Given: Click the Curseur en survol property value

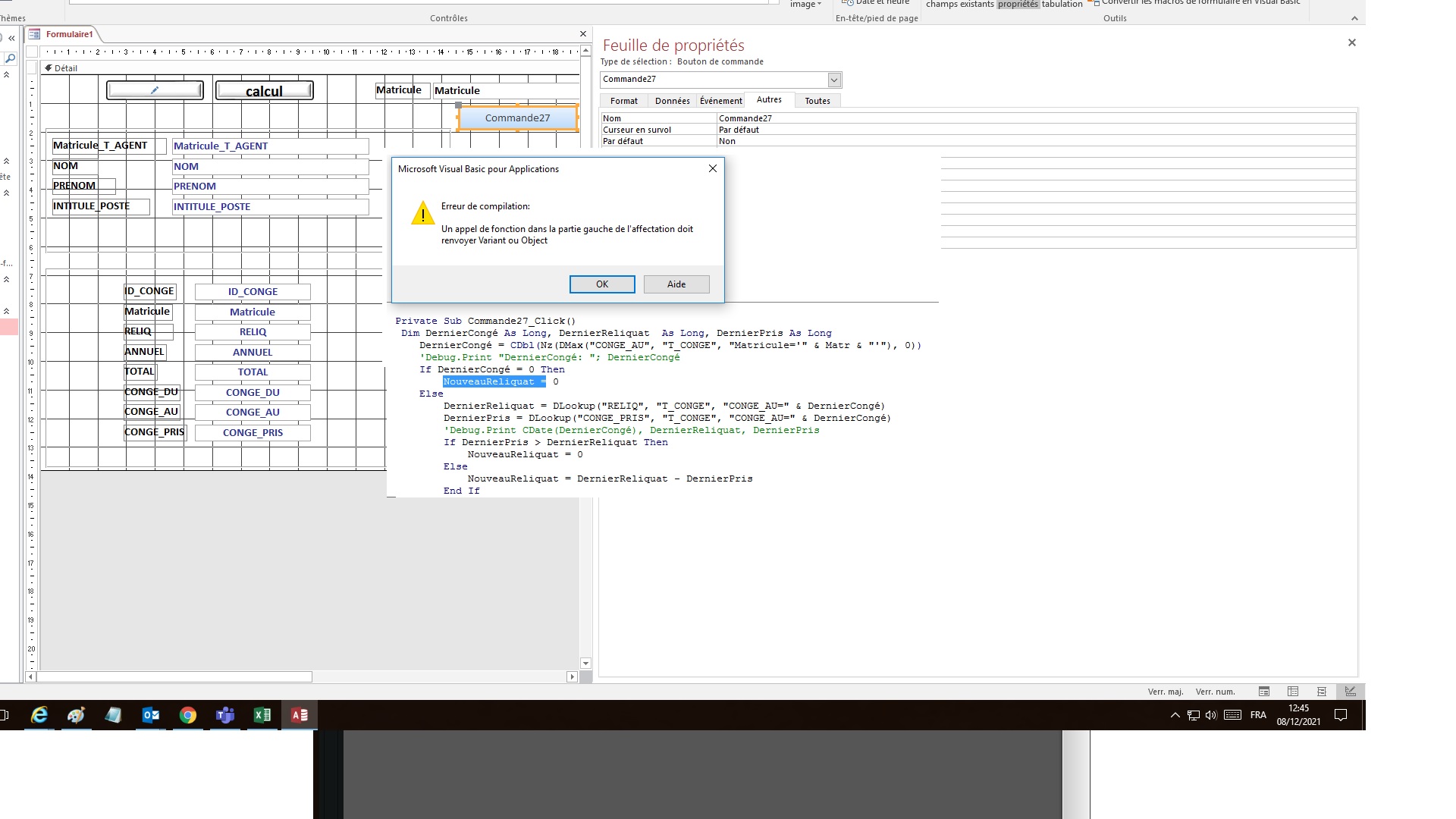Looking at the screenshot, I should (x=1036, y=130).
